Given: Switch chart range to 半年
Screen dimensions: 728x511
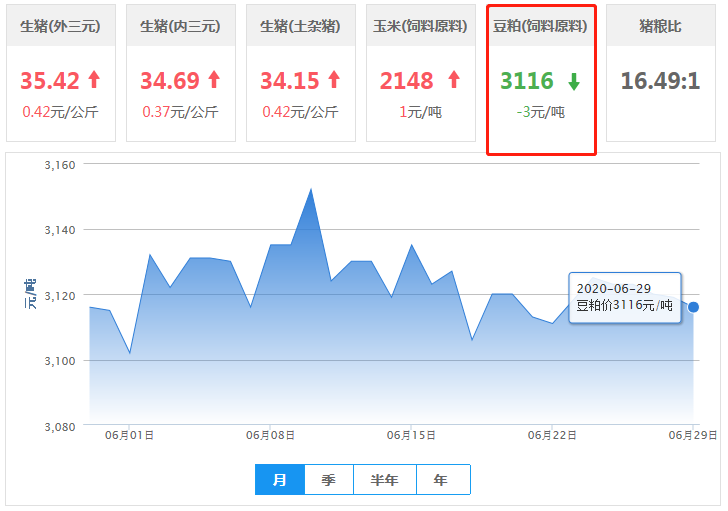Looking at the screenshot, I should coord(385,480).
